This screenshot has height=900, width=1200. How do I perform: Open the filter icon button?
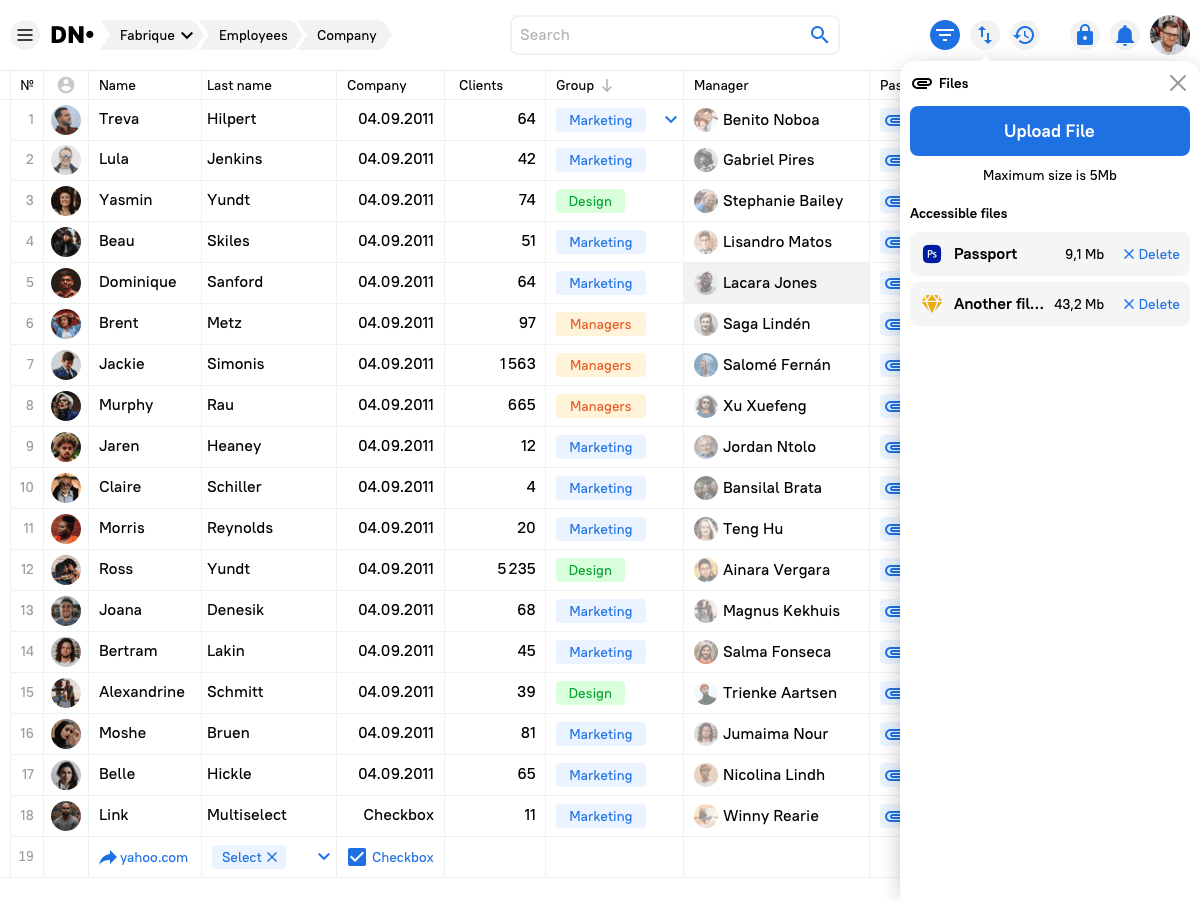click(x=945, y=35)
